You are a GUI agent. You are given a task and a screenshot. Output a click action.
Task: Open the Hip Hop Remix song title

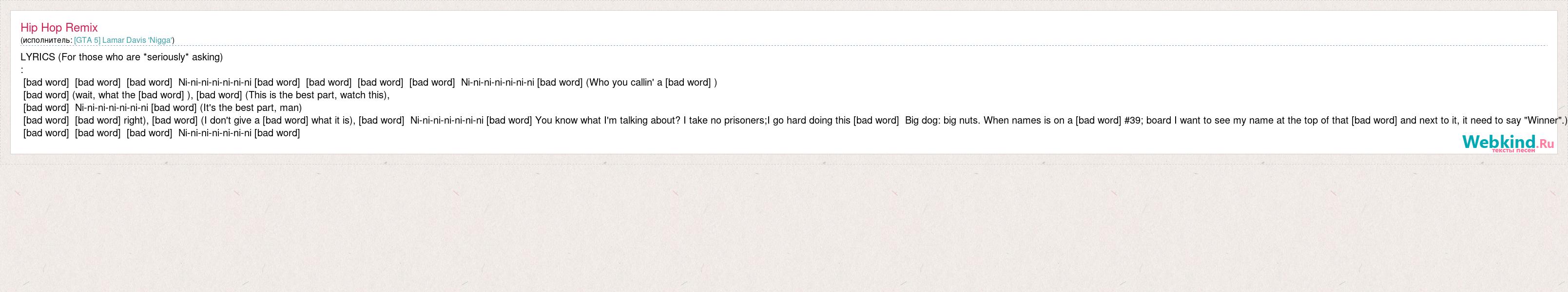click(59, 27)
